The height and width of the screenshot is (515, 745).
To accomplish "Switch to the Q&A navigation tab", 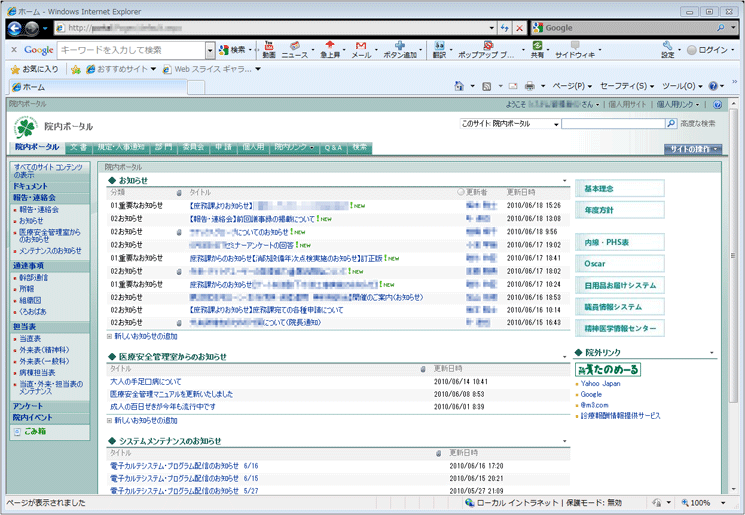I will (333, 147).
